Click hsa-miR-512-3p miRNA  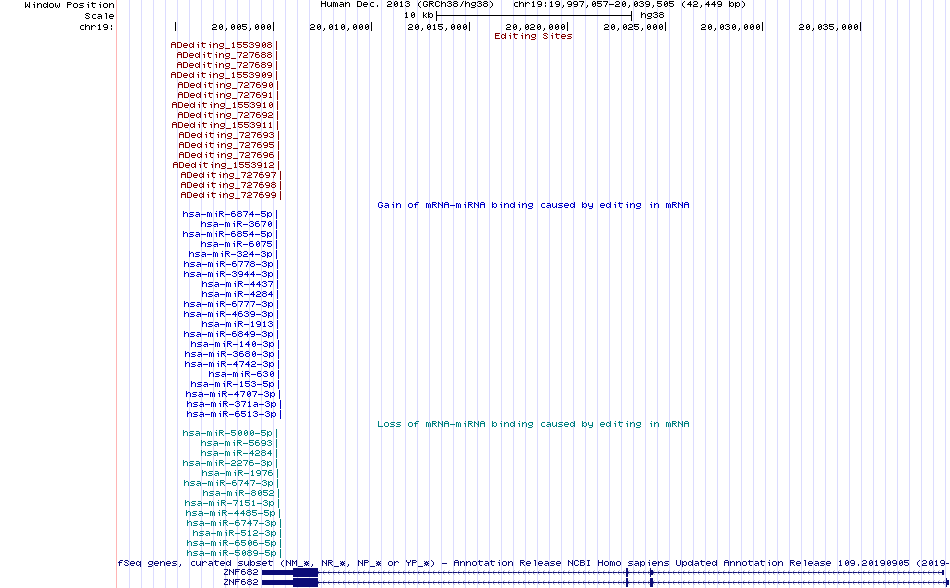[234, 533]
